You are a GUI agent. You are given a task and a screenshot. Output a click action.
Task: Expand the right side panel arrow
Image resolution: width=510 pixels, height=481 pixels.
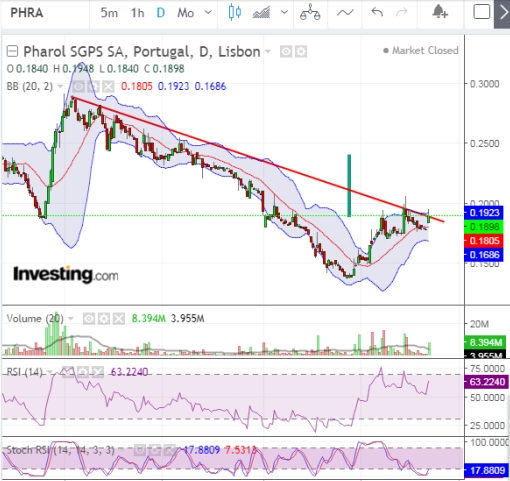click(502, 13)
